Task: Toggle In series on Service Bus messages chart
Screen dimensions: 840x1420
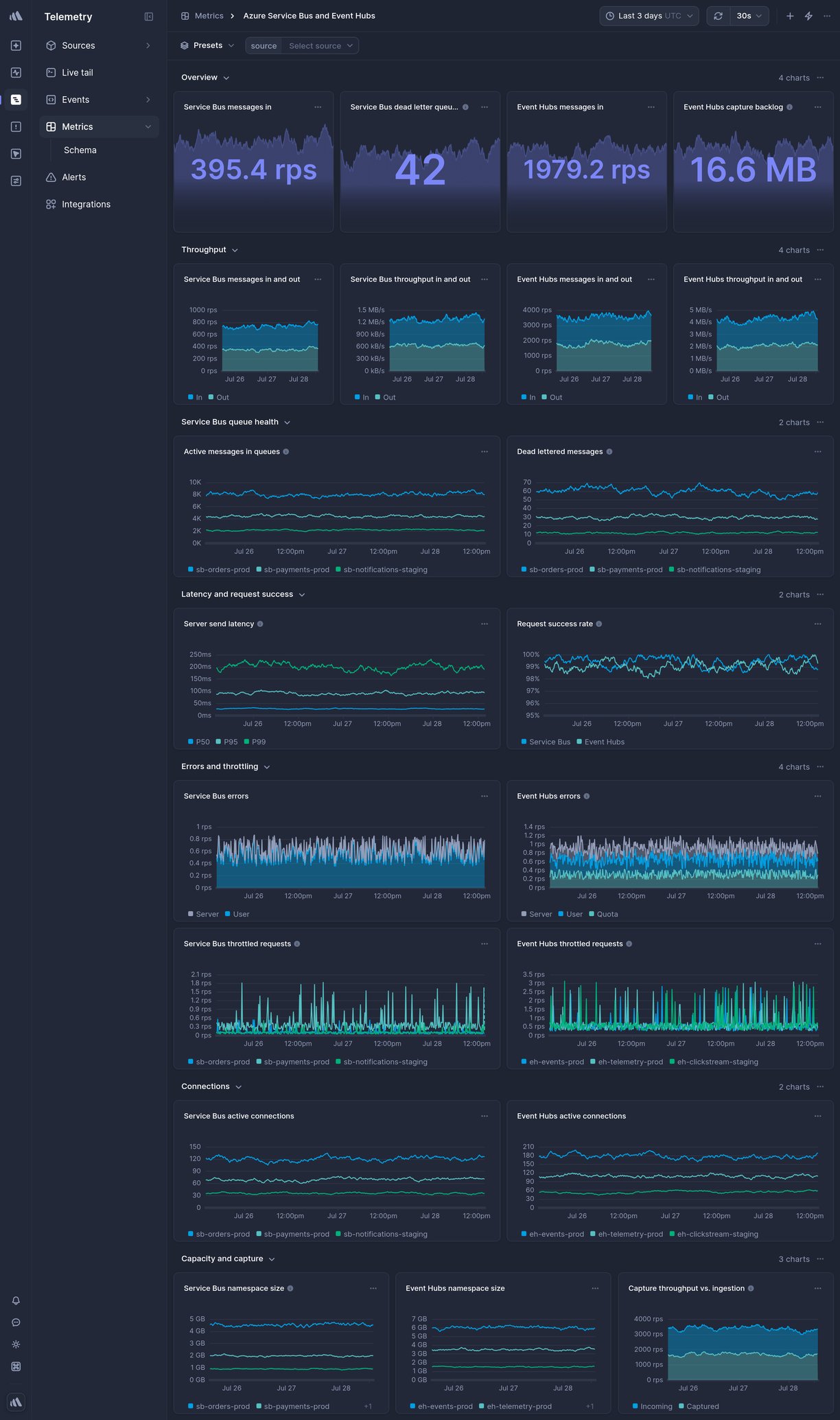Action: point(196,398)
